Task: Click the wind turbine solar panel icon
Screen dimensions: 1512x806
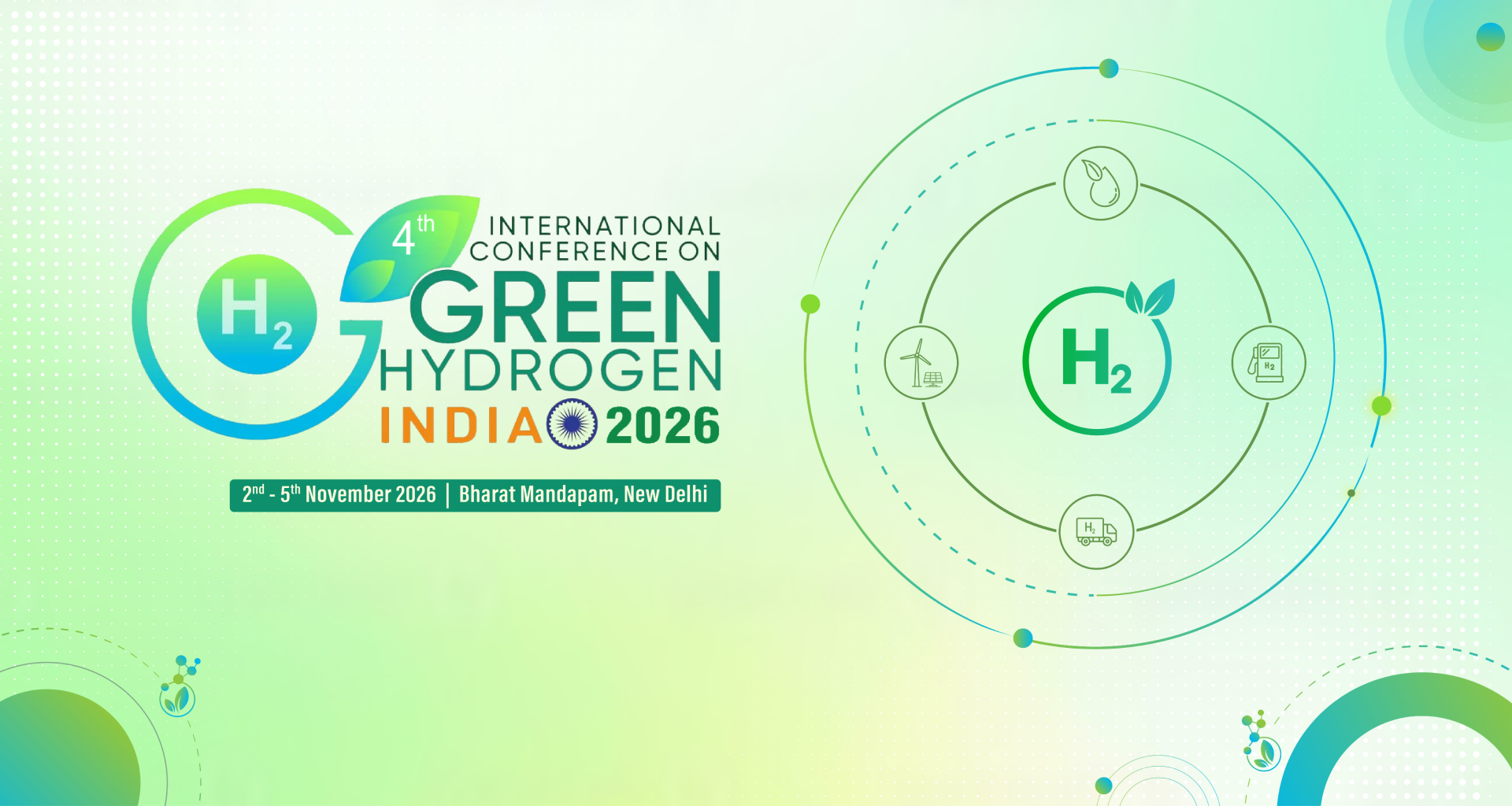Action: tap(921, 363)
